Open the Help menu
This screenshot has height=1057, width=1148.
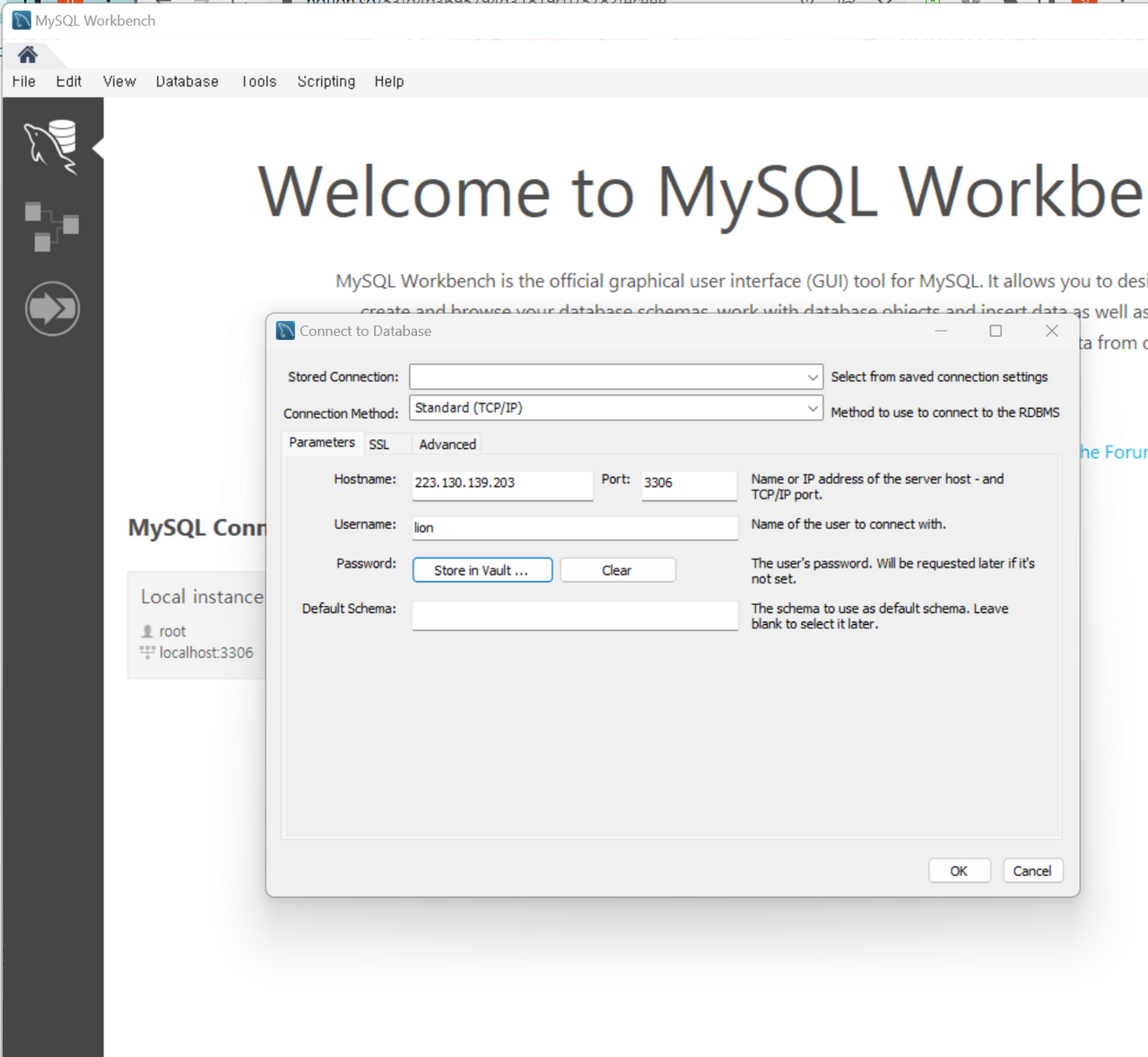pyautogui.click(x=389, y=82)
